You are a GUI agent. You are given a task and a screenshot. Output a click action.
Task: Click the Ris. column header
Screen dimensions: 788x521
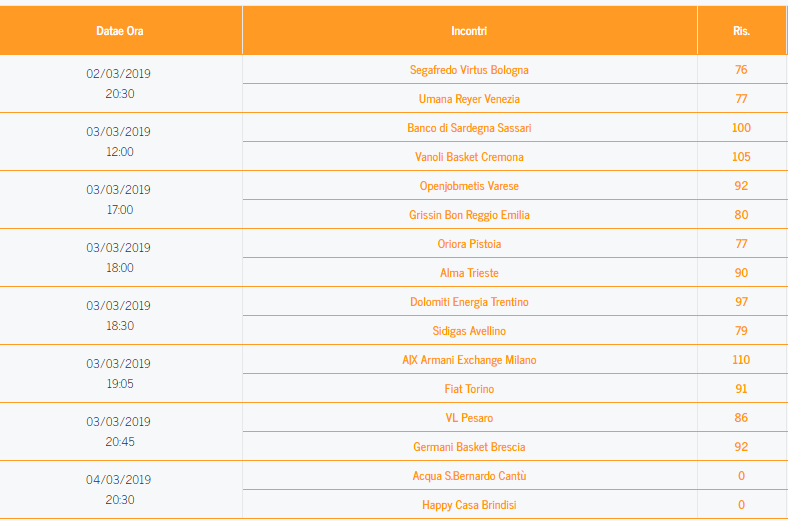[x=741, y=31]
